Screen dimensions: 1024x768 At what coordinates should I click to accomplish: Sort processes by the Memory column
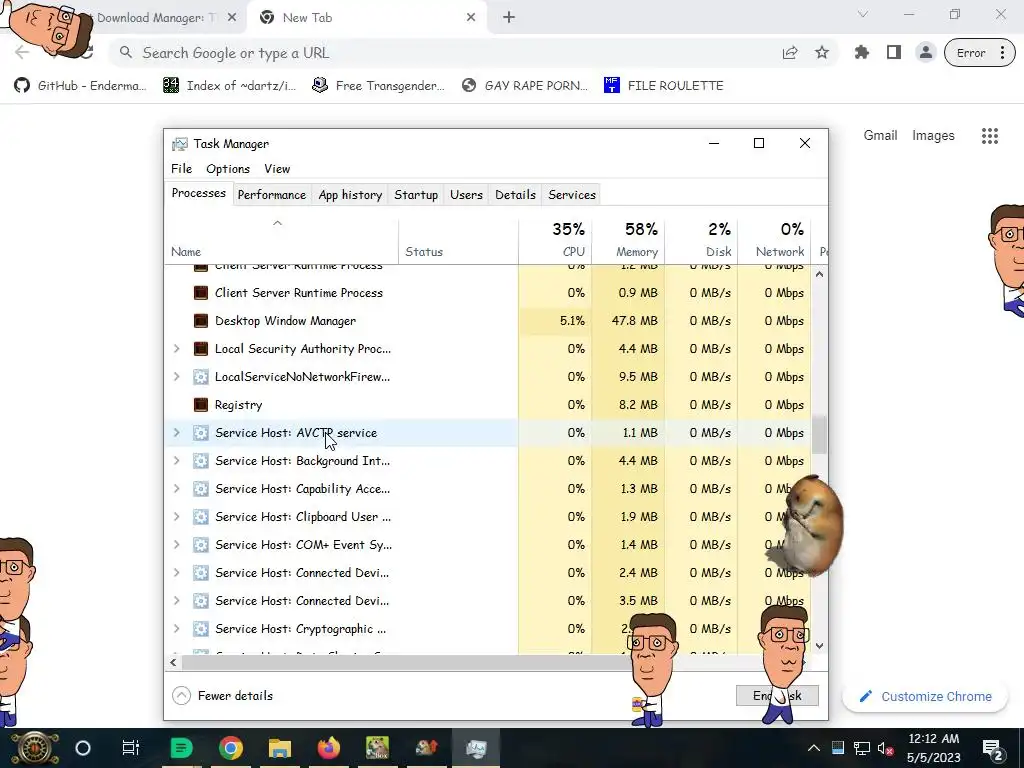[628, 240]
